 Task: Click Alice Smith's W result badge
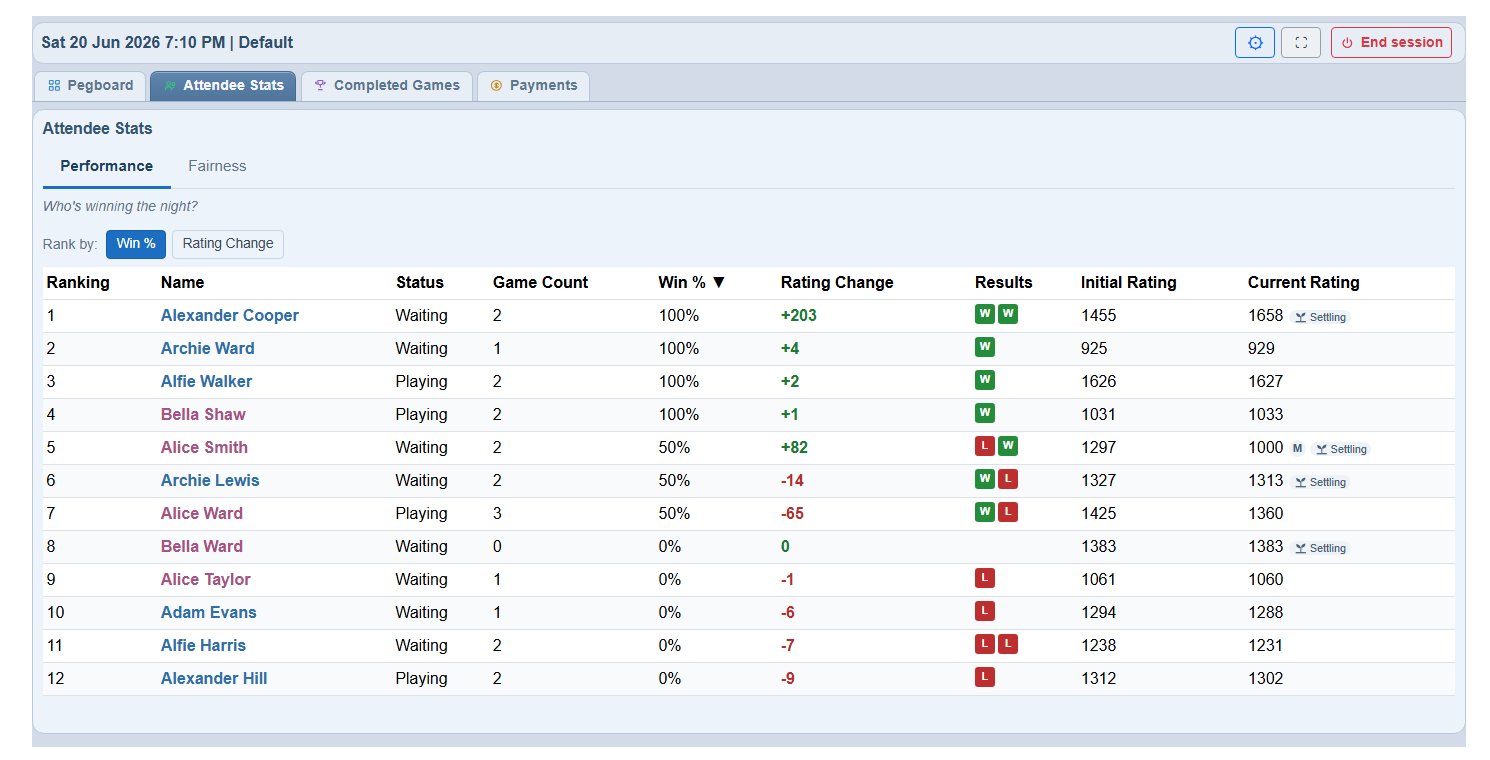point(1008,446)
